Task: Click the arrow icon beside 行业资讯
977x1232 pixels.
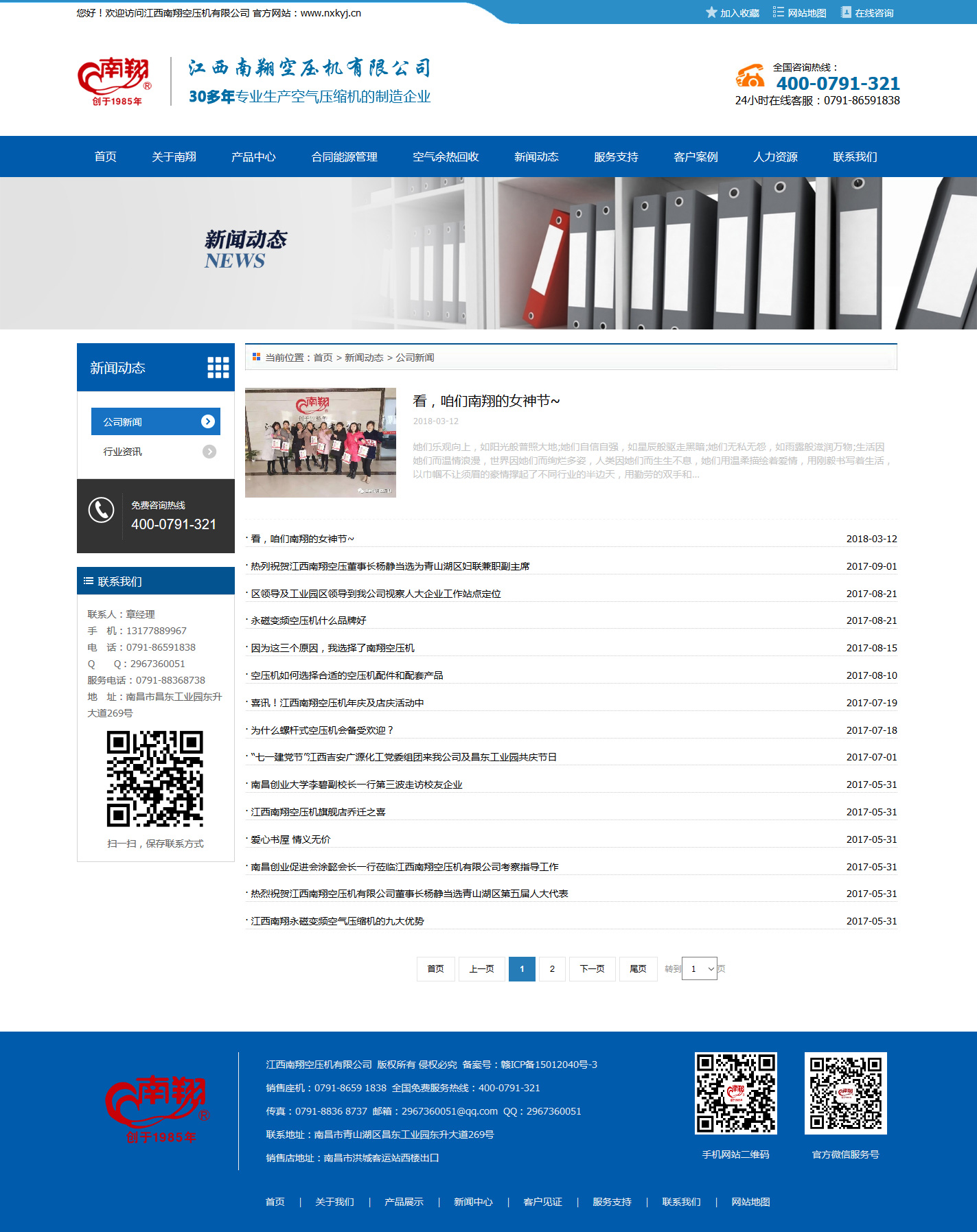Action: pos(209,451)
